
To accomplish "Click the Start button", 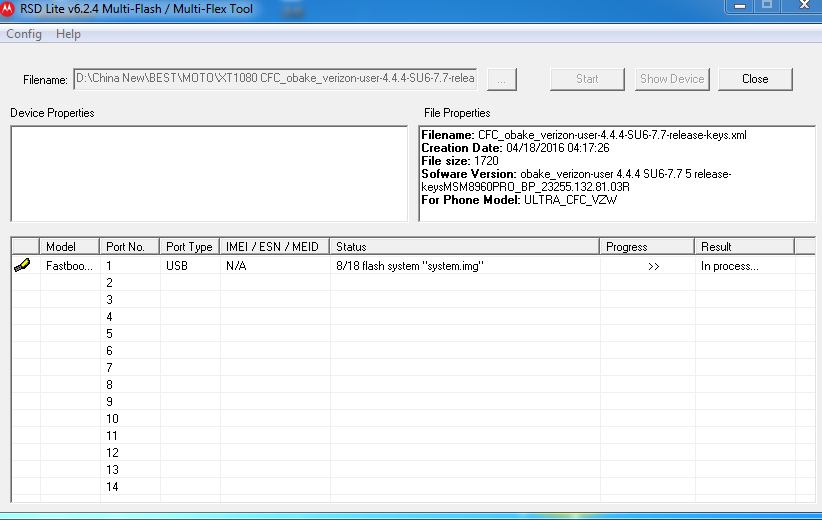I will 587,79.
